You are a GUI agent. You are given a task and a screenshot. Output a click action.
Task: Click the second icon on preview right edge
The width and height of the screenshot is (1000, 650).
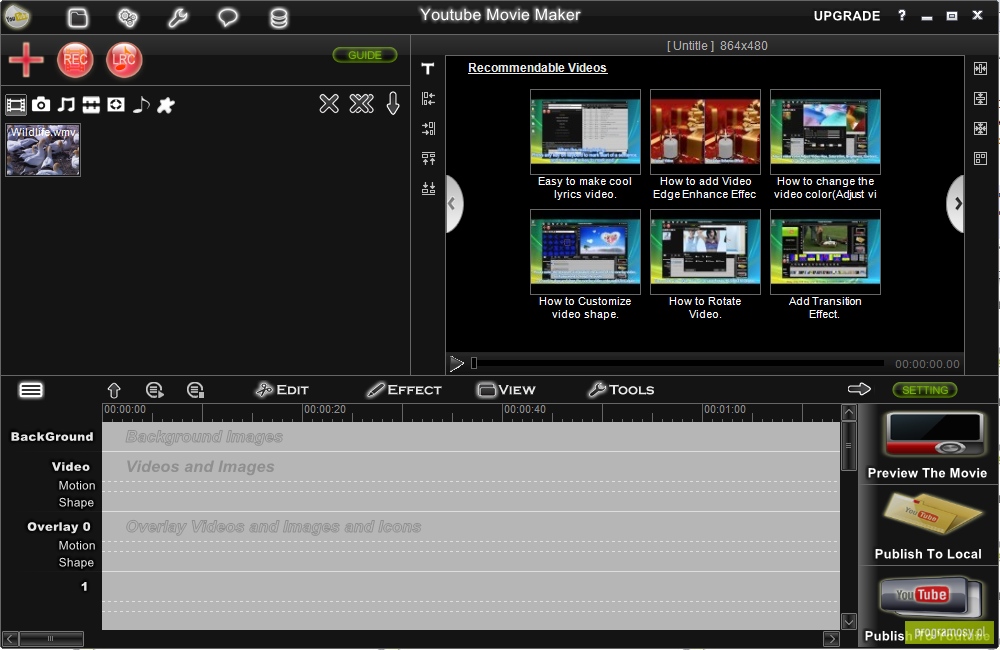(981, 98)
